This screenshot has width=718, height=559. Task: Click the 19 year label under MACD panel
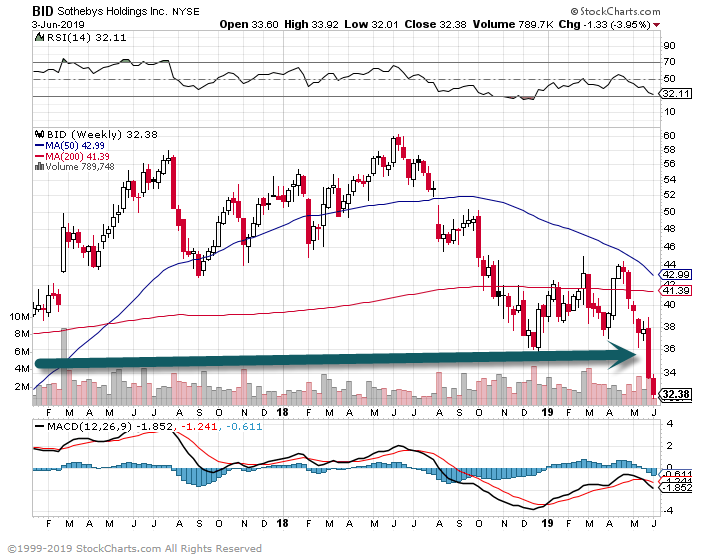click(x=547, y=523)
